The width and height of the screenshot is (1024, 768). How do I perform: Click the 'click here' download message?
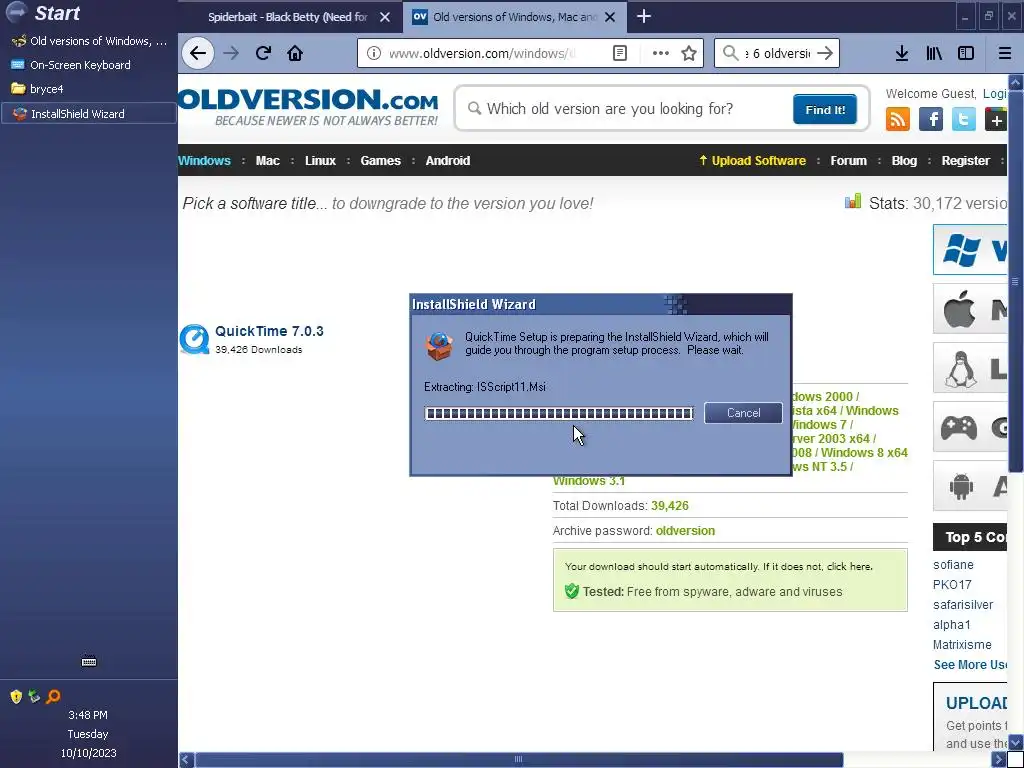click(849, 566)
